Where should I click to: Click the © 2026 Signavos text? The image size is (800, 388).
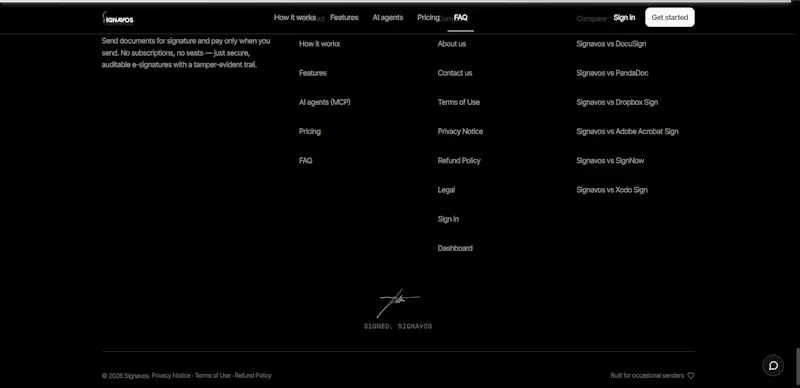126,376
